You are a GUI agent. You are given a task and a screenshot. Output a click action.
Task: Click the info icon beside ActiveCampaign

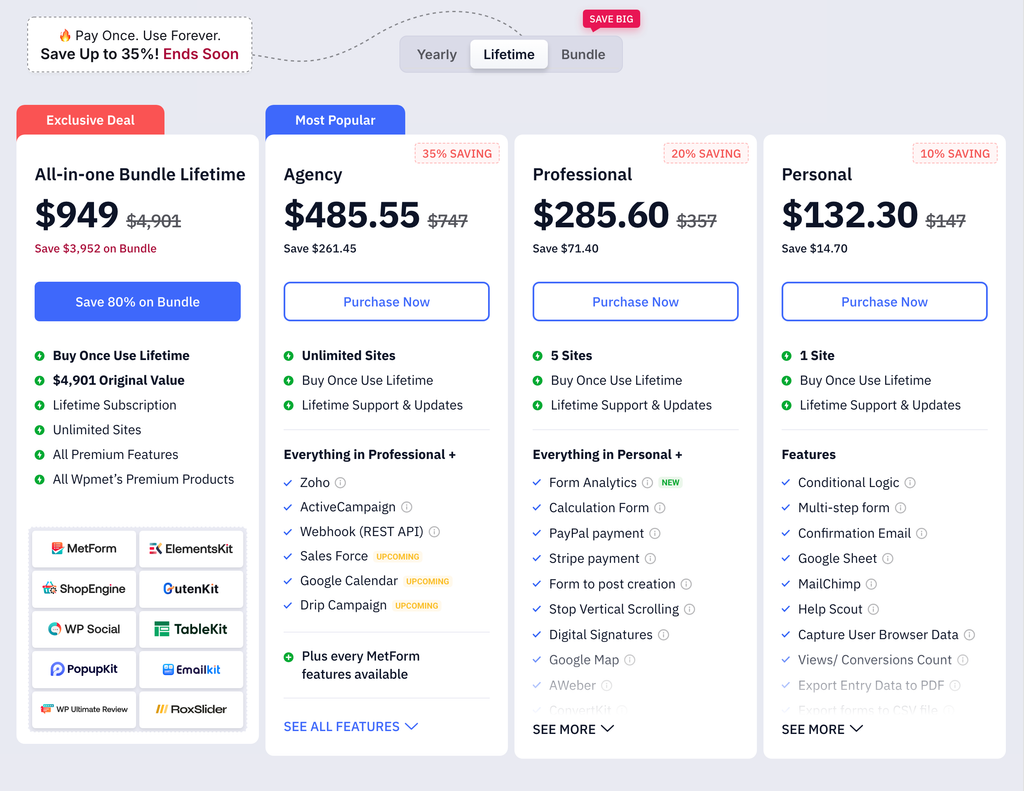coord(406,507)
